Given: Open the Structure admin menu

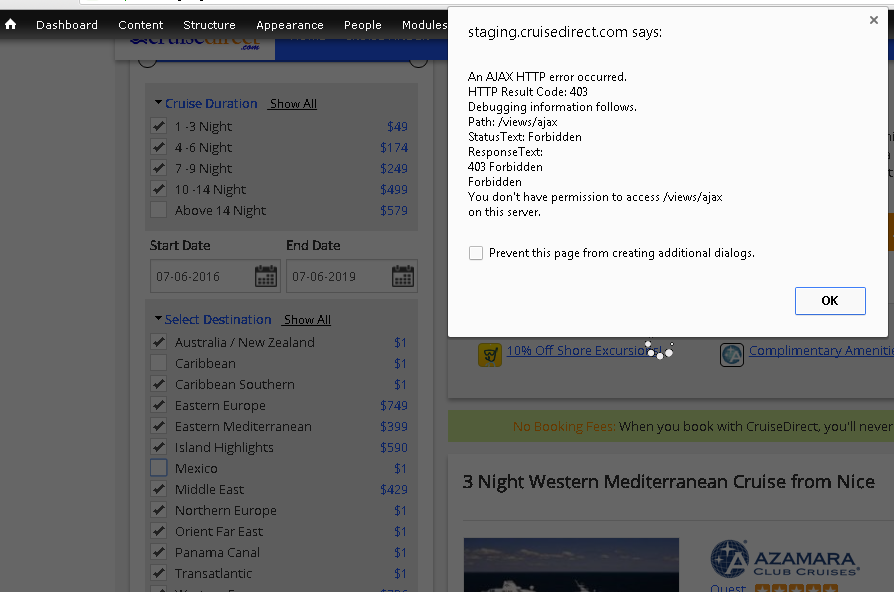Looking at the screenshot, I should pyautogui.click(x=209, y=25).
